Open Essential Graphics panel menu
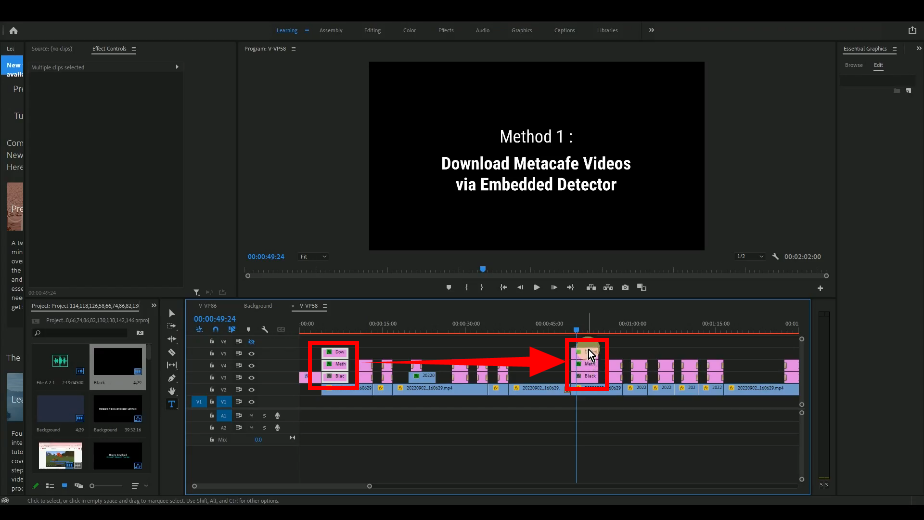Viewport: 924px width, 520px height. click(895, 49)
